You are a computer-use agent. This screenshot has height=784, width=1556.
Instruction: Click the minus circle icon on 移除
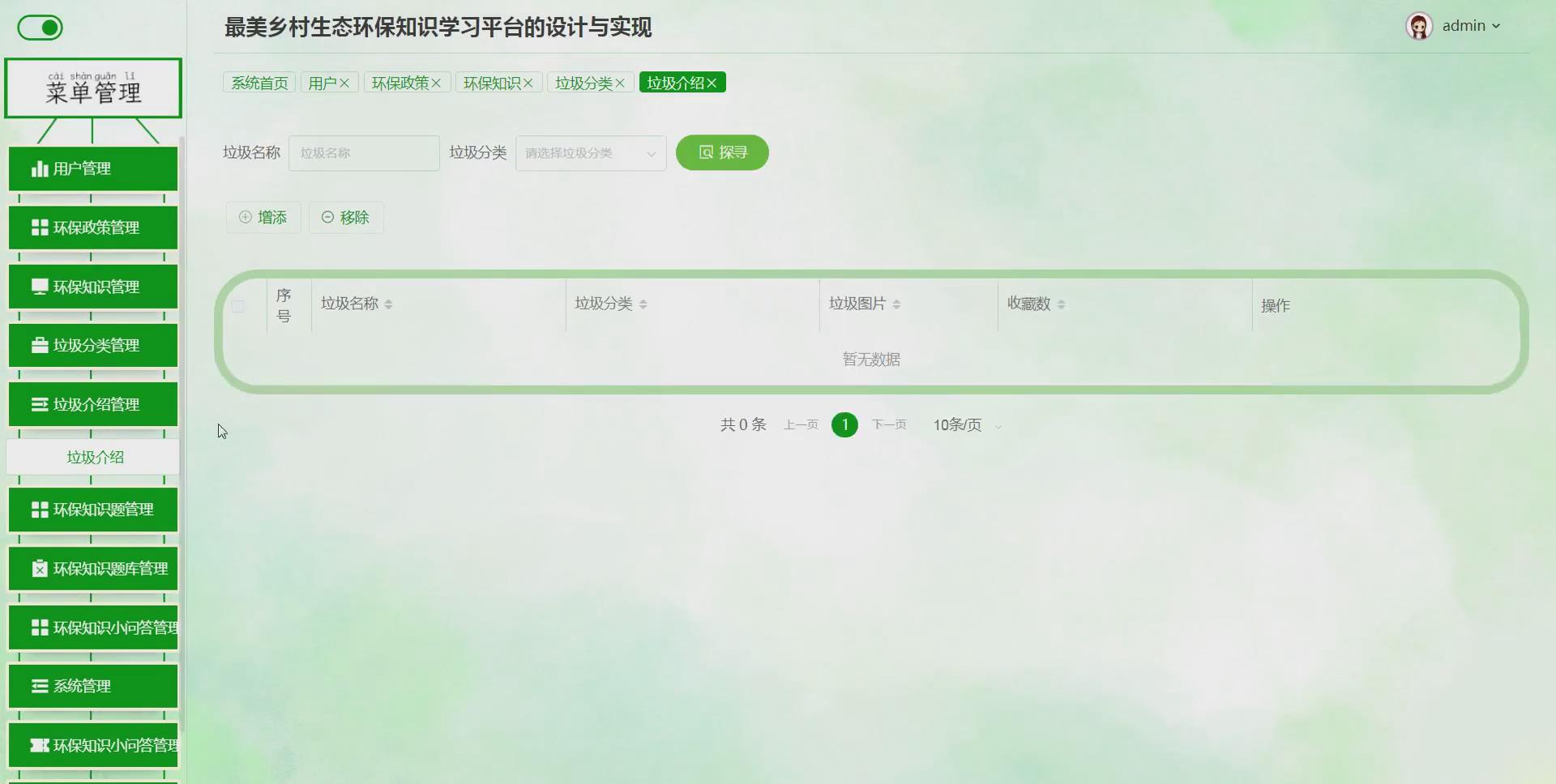point(327,217)
